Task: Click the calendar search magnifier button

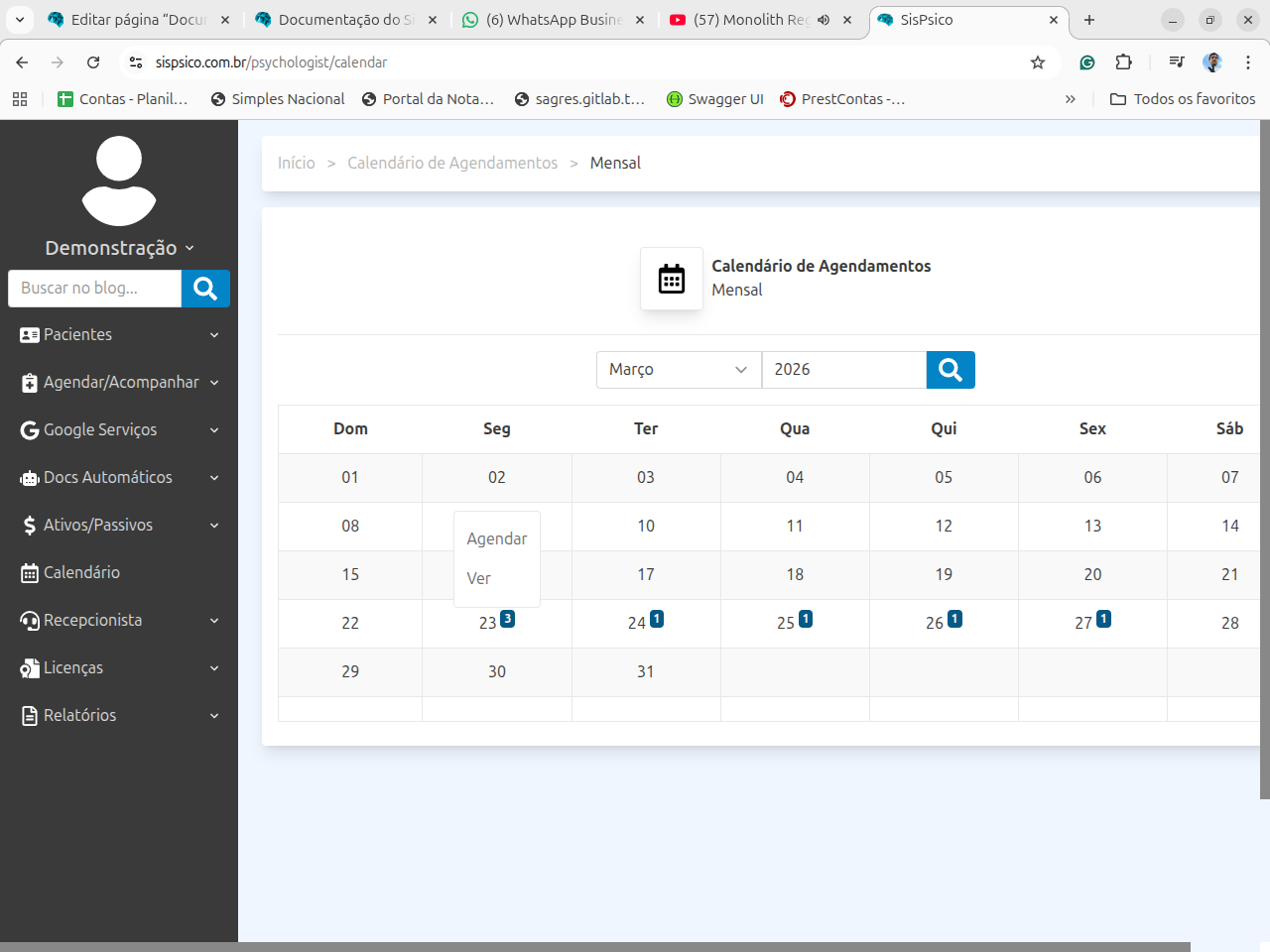Action: click(950, 370)
